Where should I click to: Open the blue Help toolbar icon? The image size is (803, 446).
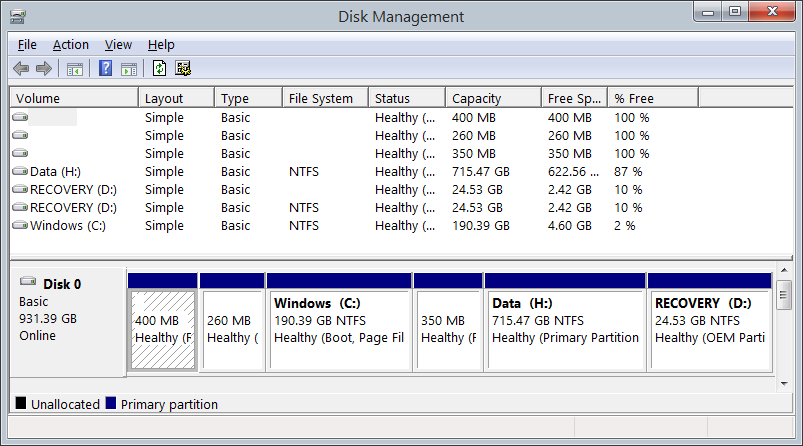105,68
